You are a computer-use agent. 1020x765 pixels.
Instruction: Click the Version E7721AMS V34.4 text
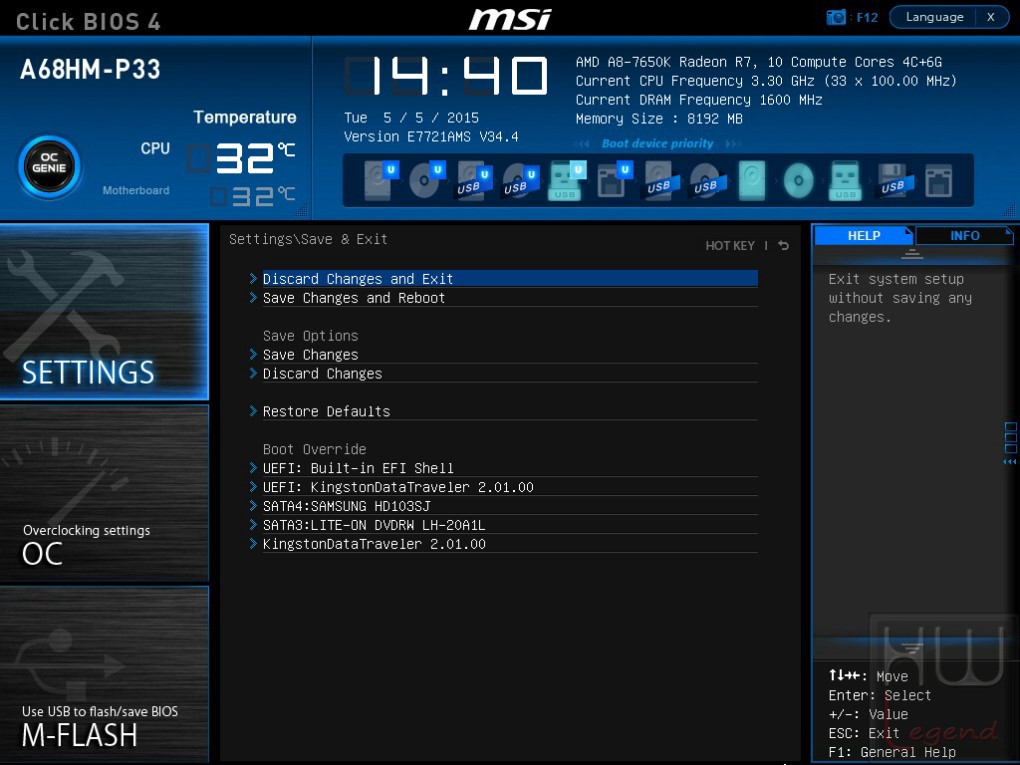click(x=431, y=137)
